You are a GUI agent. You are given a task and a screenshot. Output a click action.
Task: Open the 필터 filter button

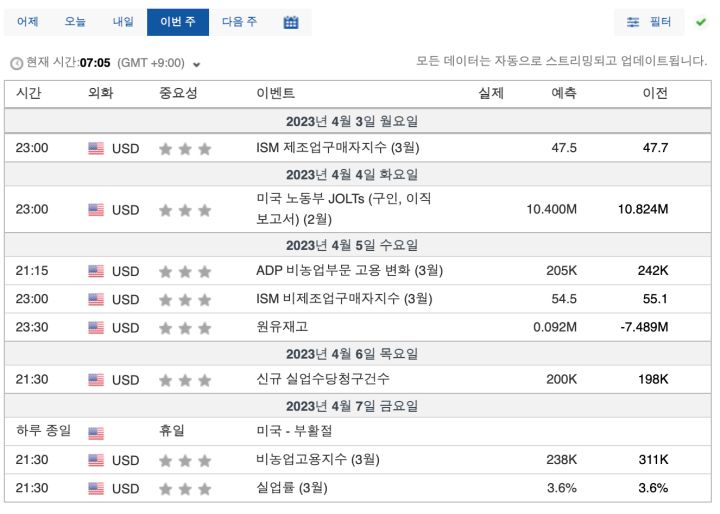[x=649, y=22]
